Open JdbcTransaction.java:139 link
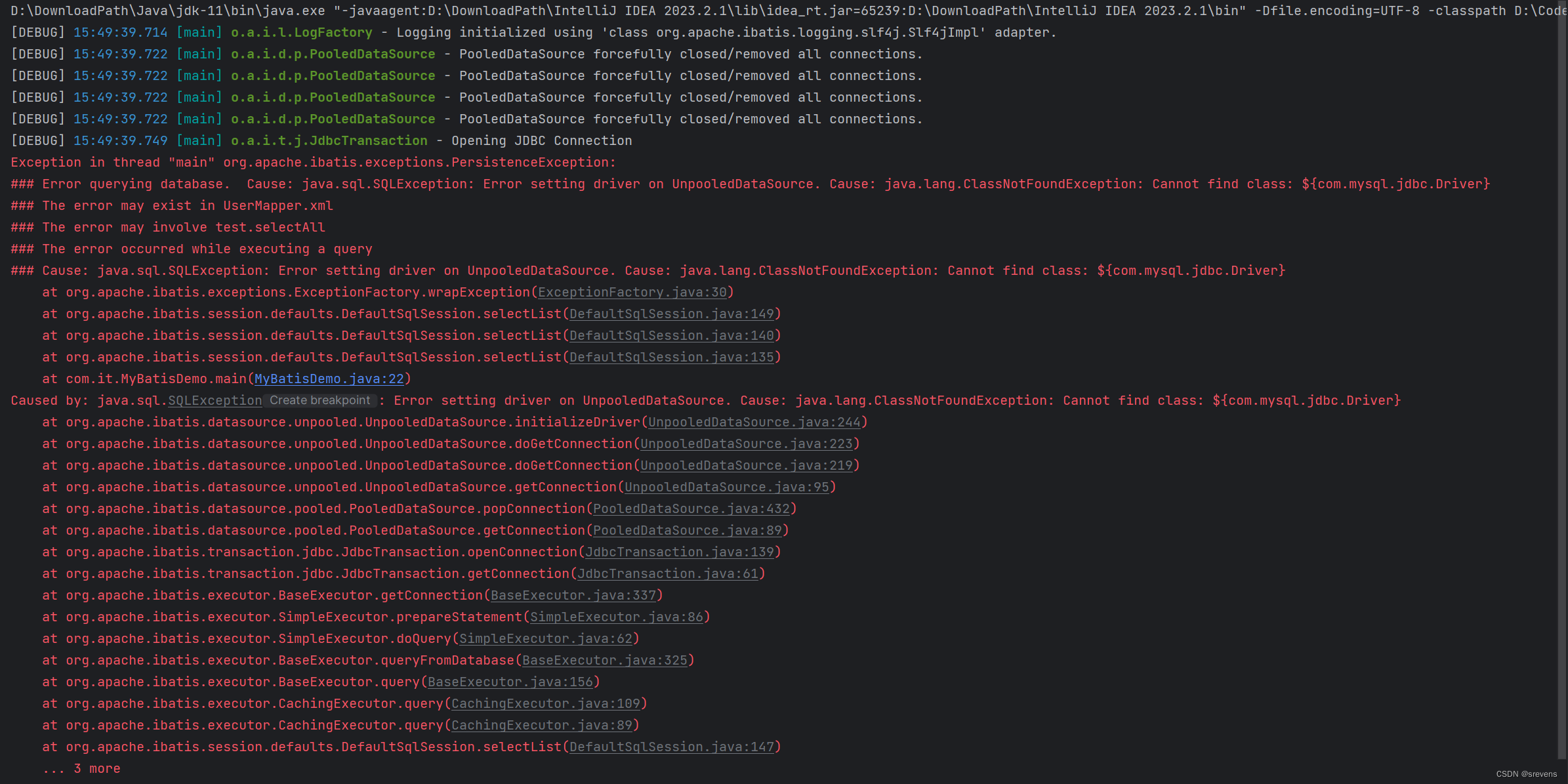1568x784 pixels. [x=680, y=552]
